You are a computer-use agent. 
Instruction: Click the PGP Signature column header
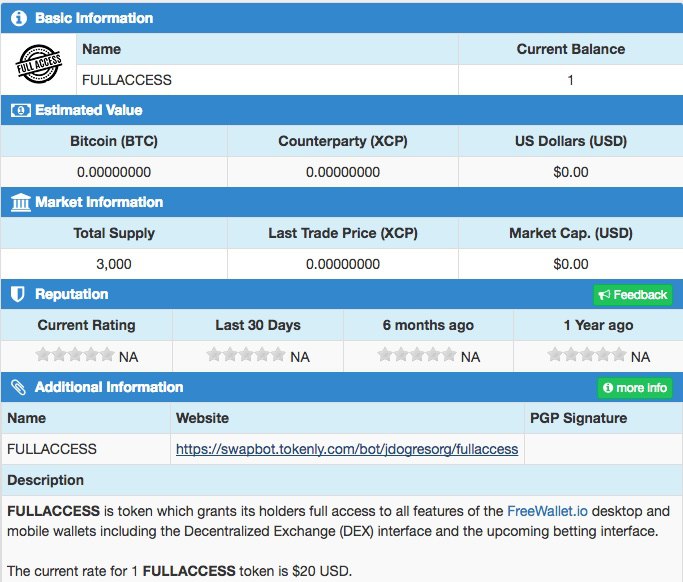click(x=578, y=418)
